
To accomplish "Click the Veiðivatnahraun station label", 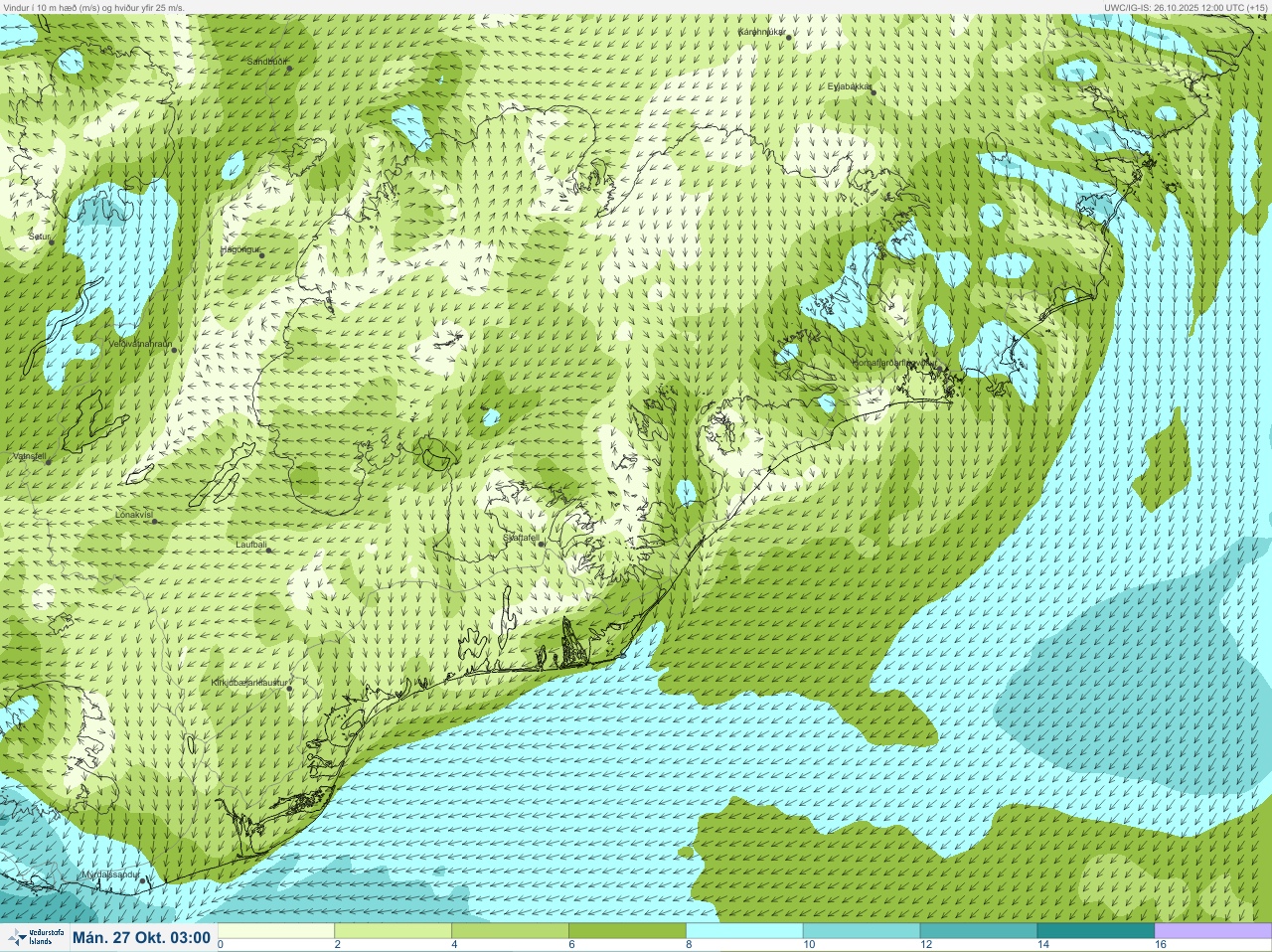I will 140,344.
